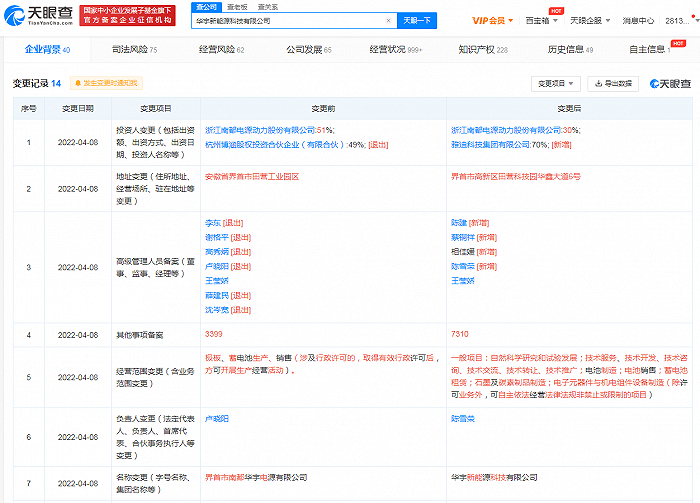Click the company name search input field
The image size is (700, 503).
292,20
